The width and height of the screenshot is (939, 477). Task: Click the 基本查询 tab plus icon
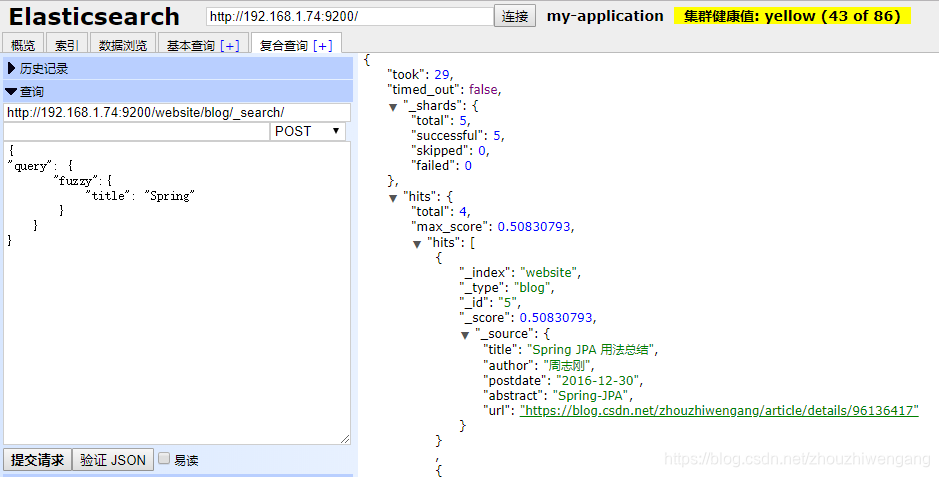230,45
